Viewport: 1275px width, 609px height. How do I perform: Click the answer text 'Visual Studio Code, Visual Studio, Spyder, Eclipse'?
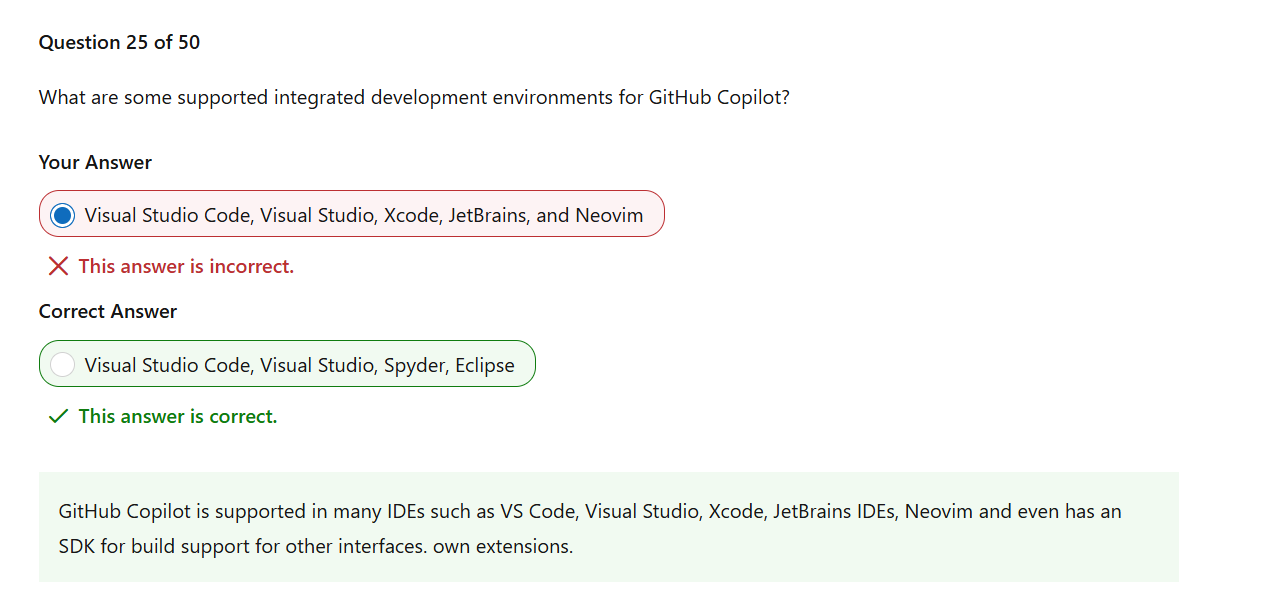coord(300,365)
